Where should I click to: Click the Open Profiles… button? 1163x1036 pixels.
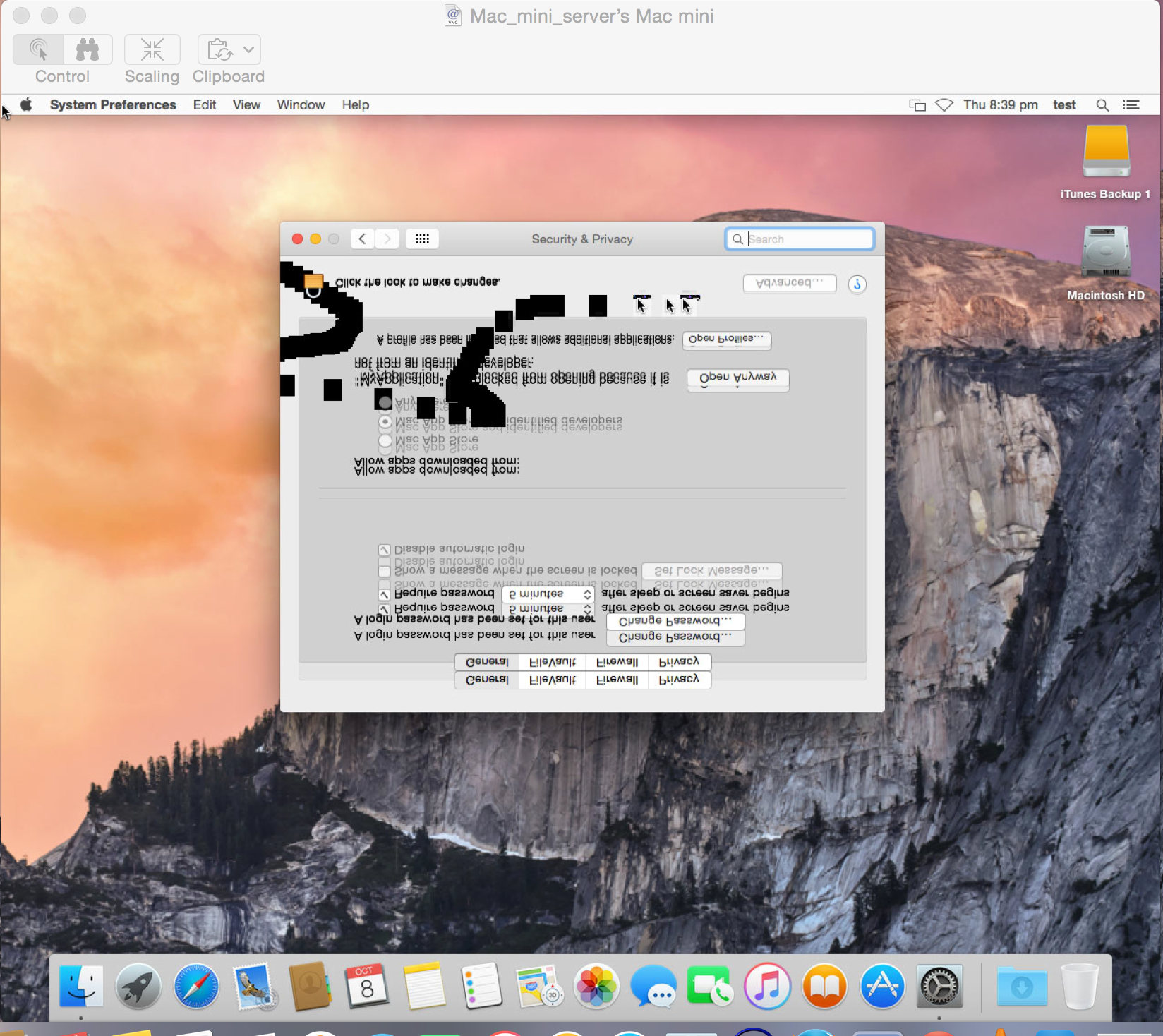726,339
